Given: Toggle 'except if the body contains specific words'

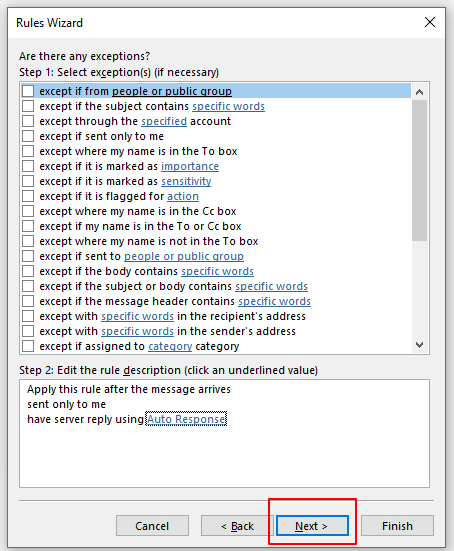Looking at the screenshot, I should (x=28, y=271).
